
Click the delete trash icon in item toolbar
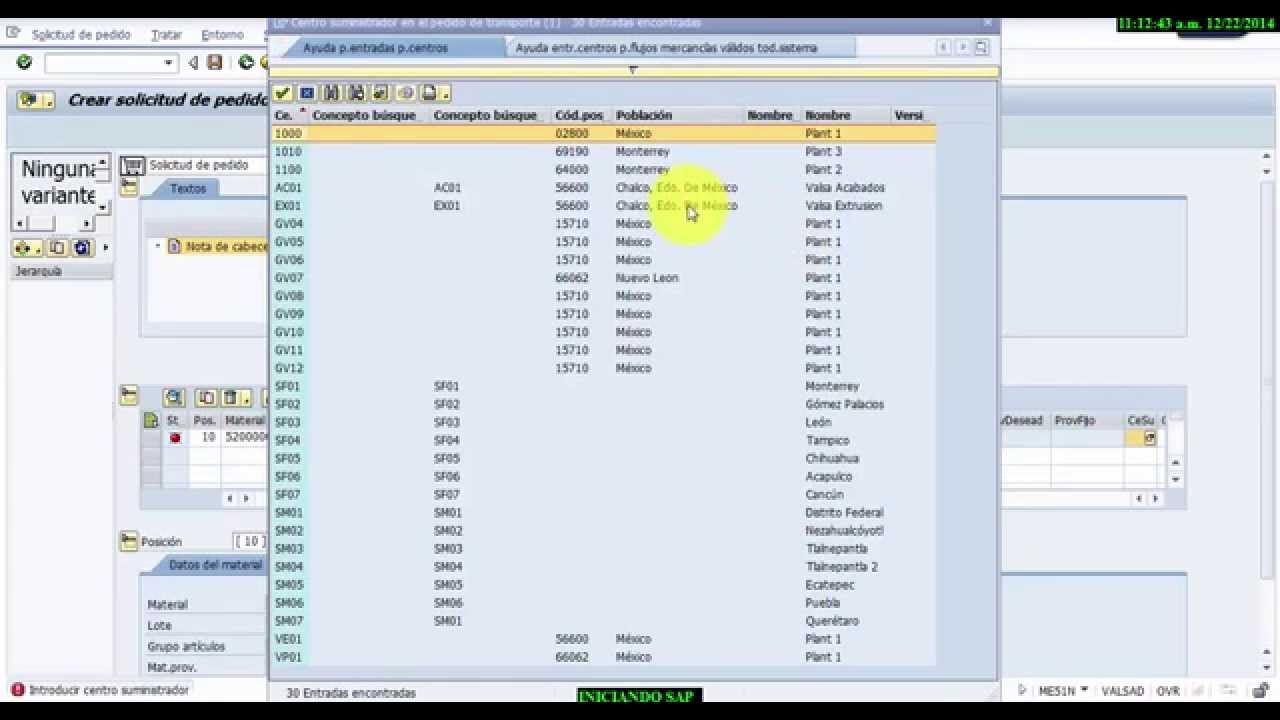coord(229,397)
